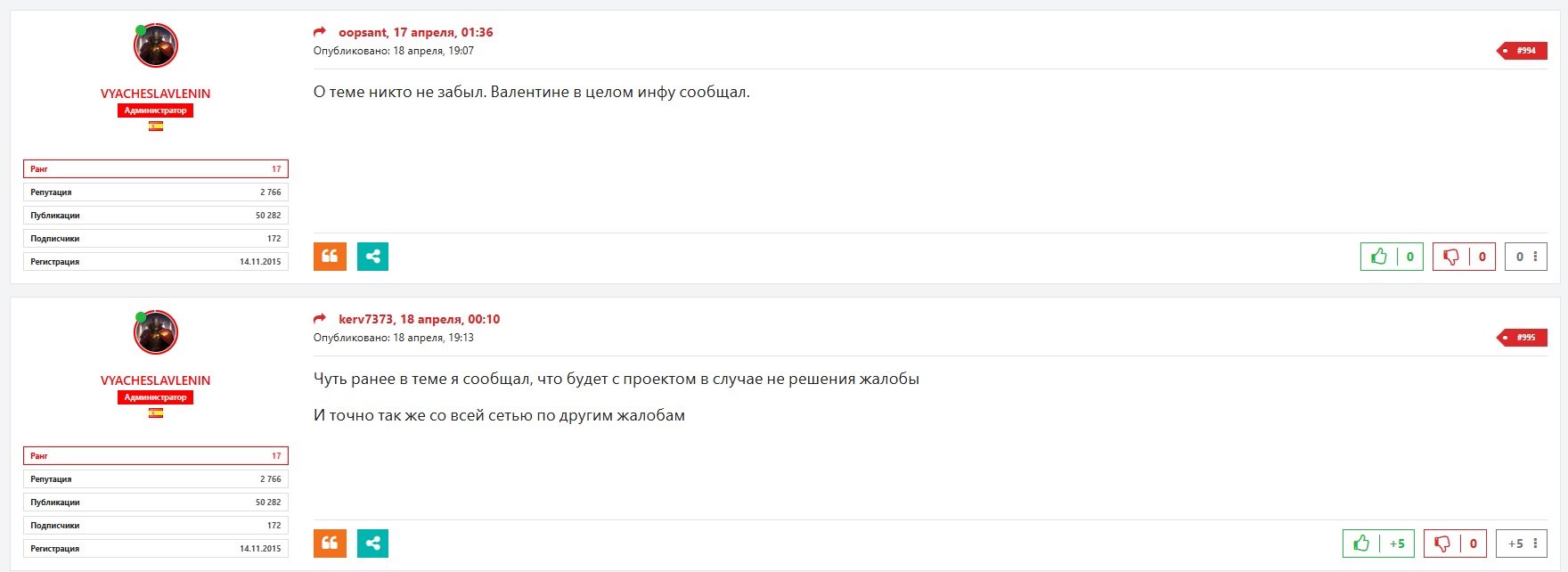The image size is (1568, 572).
Task: Dislike post #994 with thumbs-down
Action: point(1451,257)
